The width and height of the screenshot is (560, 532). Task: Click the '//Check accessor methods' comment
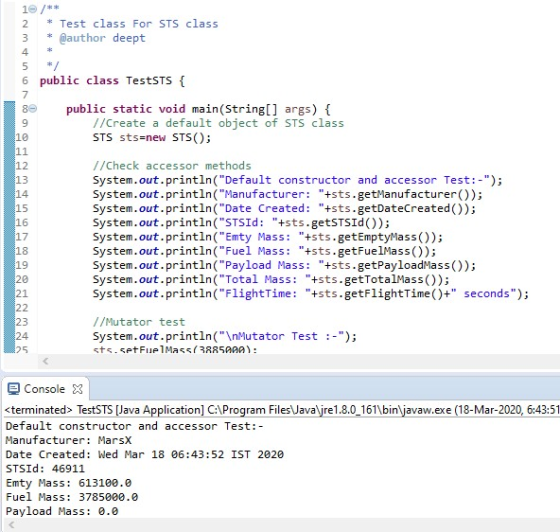[x=172, y=166]
